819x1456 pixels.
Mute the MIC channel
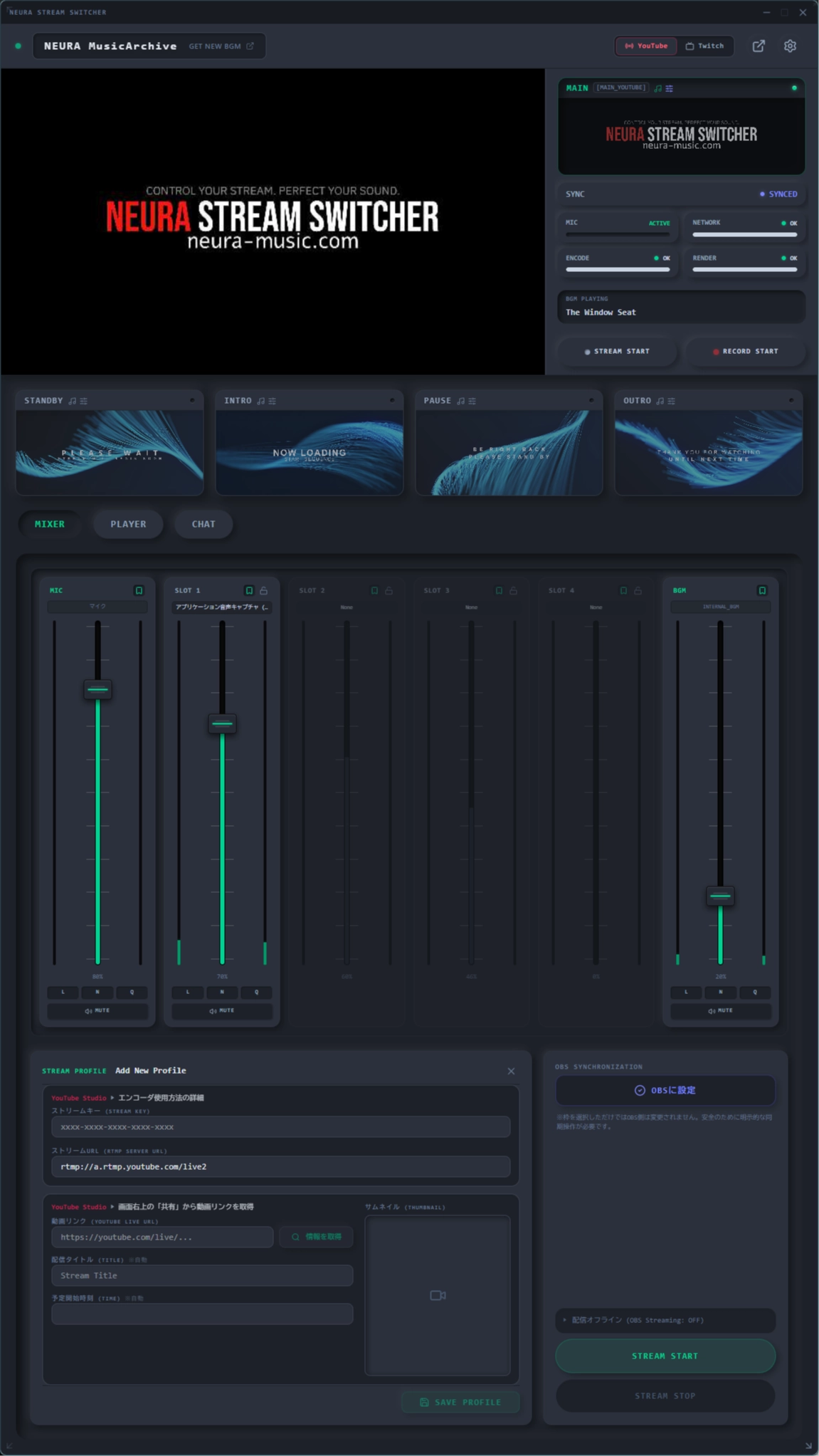97,1010
